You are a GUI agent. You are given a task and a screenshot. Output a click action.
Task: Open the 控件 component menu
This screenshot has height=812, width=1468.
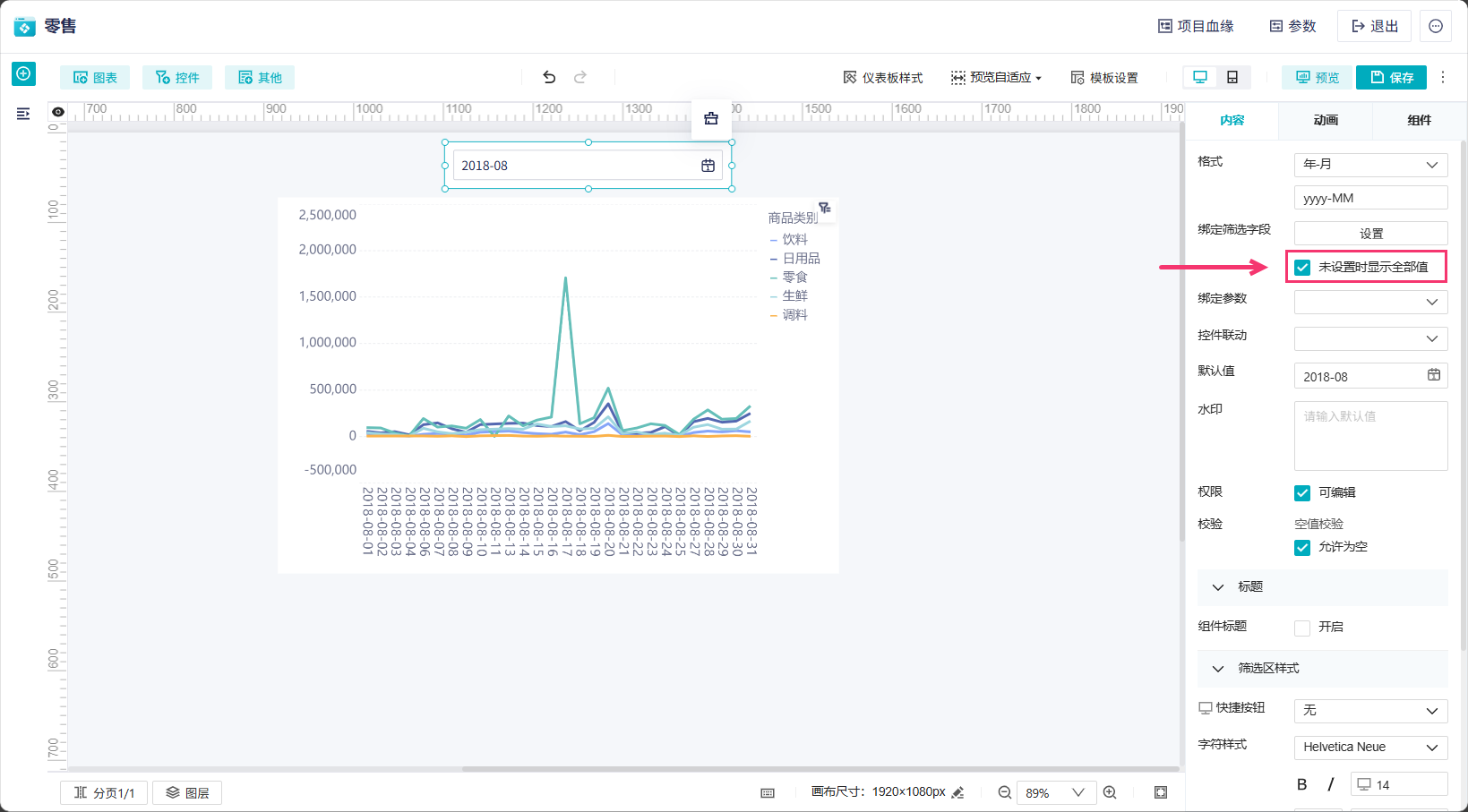click(x=177, y=78)
